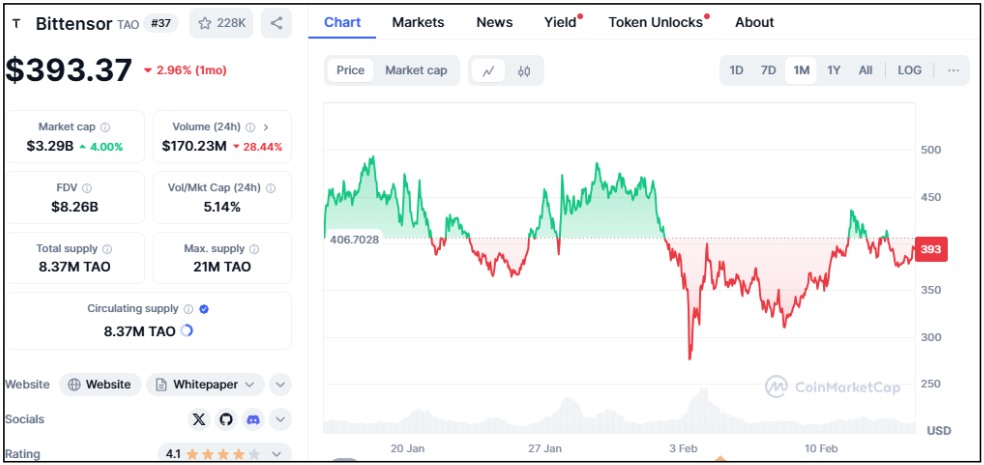This screenshot has width=984, height=465.
Task: Switch to candlestick chart icon
Action: click(x=524, y=71)
